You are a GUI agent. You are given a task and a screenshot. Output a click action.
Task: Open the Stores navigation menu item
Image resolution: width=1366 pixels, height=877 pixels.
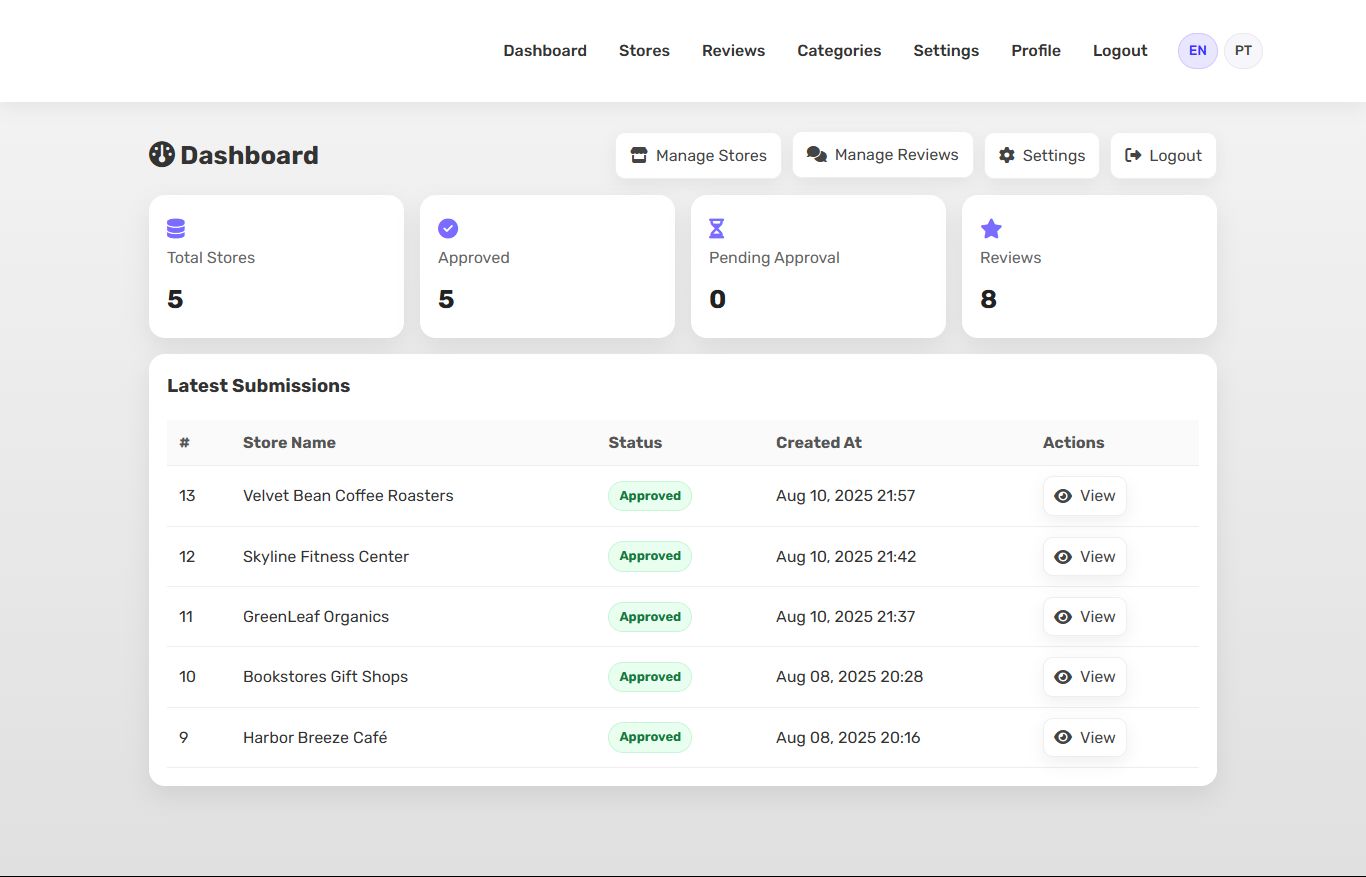(x=644, y=51)
